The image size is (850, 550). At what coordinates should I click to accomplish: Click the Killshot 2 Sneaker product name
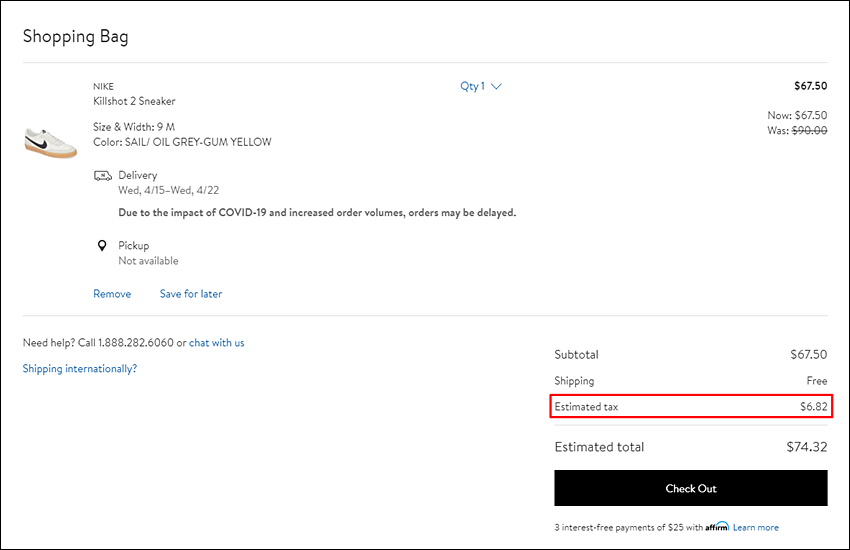[134, 101]
